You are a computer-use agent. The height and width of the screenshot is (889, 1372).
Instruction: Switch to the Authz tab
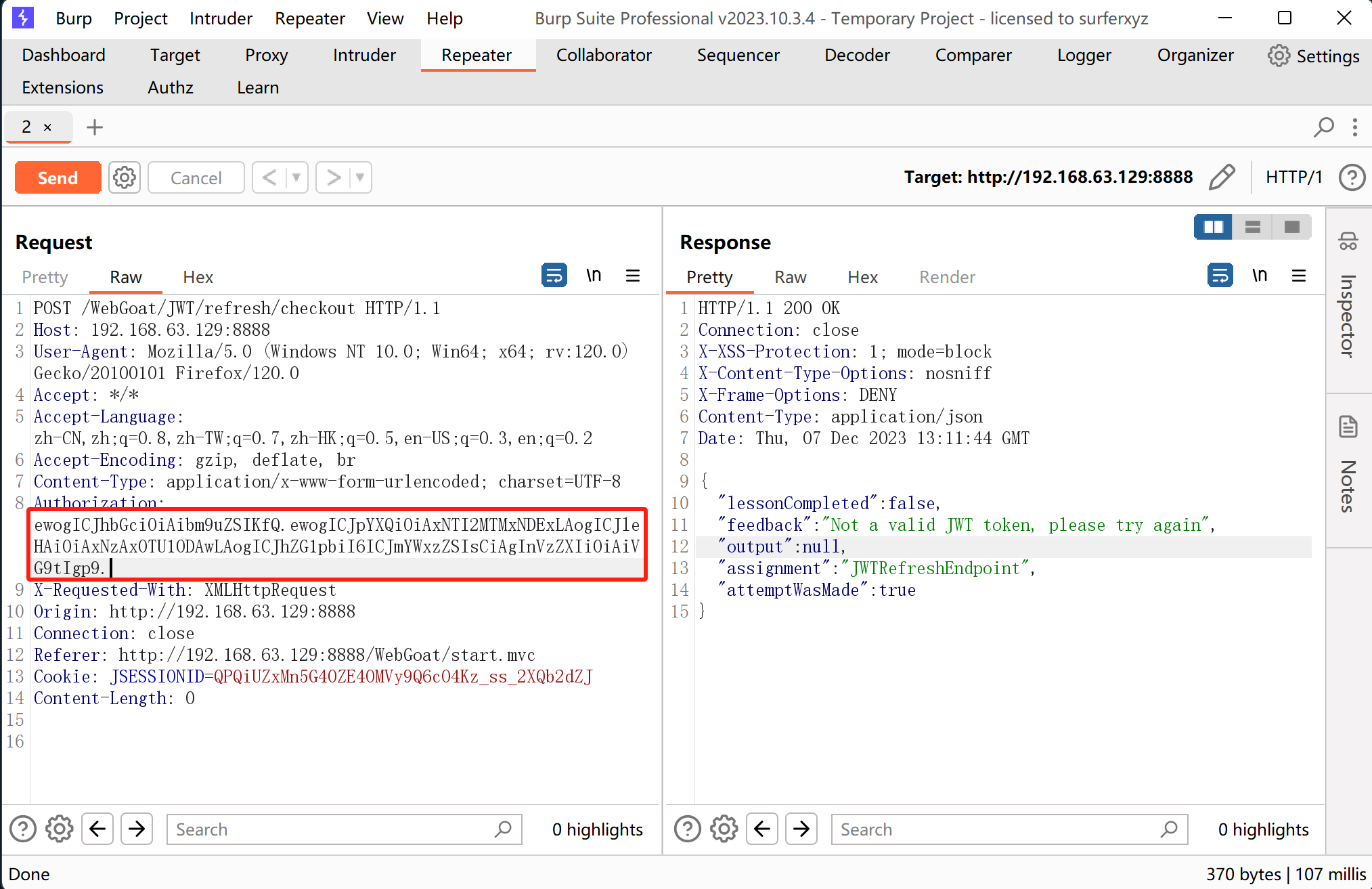point(171,87)
